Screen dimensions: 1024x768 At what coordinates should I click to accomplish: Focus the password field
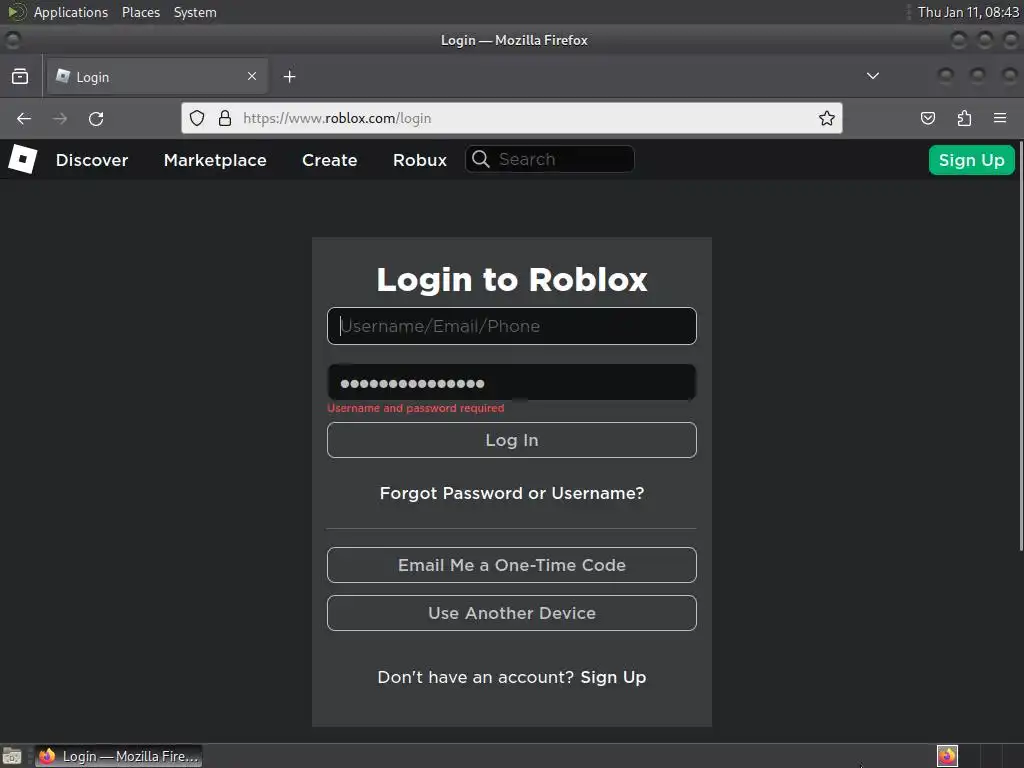[x=512, y=383]
